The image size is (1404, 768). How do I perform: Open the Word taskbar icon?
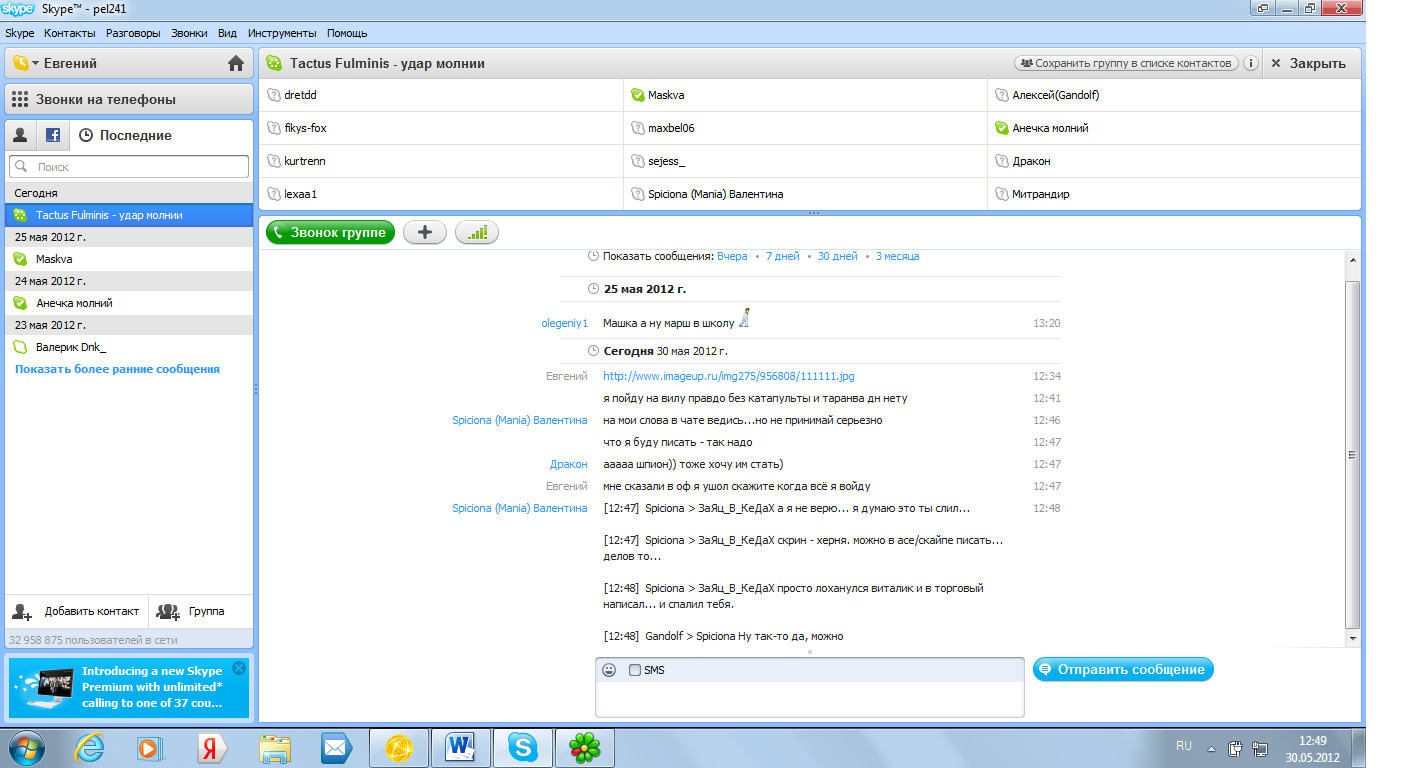tap(461, 747)
